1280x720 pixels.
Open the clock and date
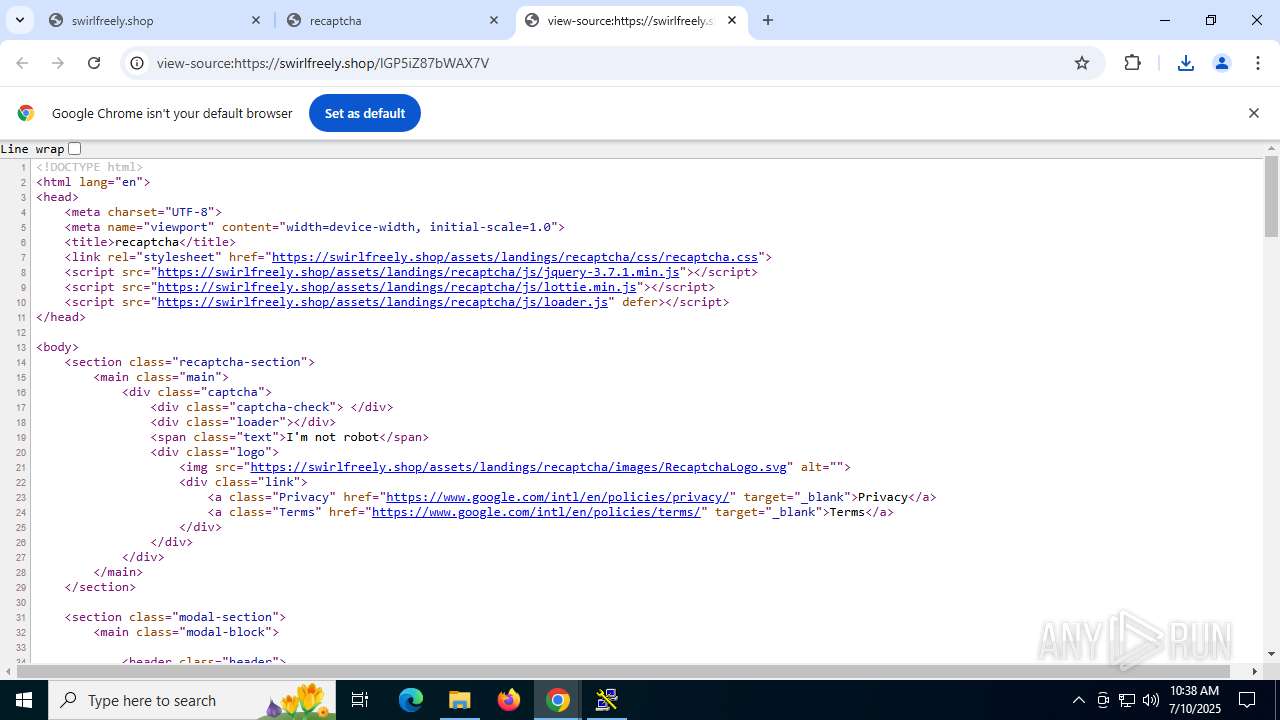1194,700
